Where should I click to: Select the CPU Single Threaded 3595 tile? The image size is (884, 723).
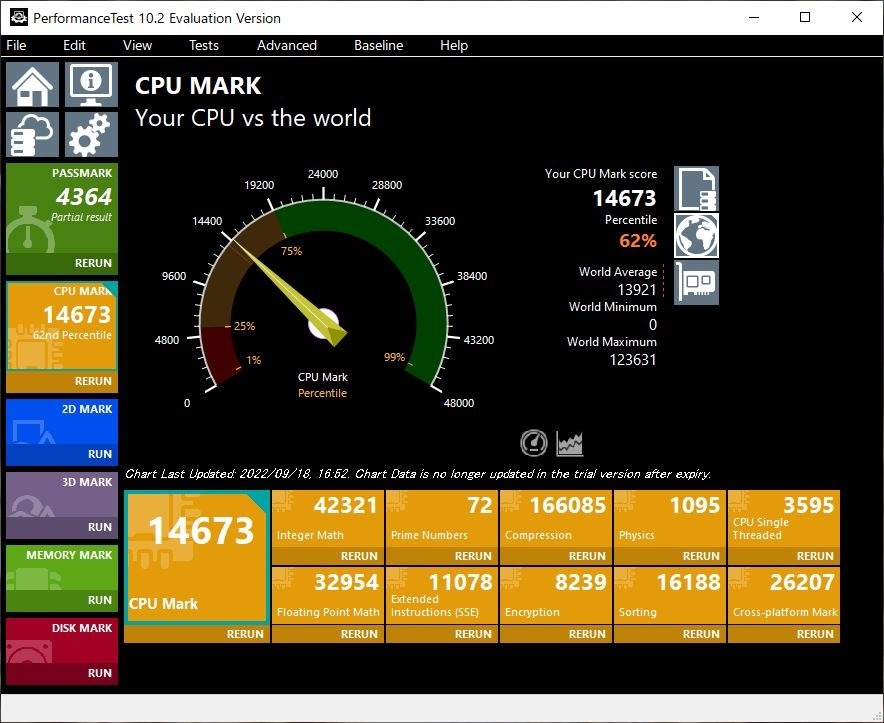[784, 519]
